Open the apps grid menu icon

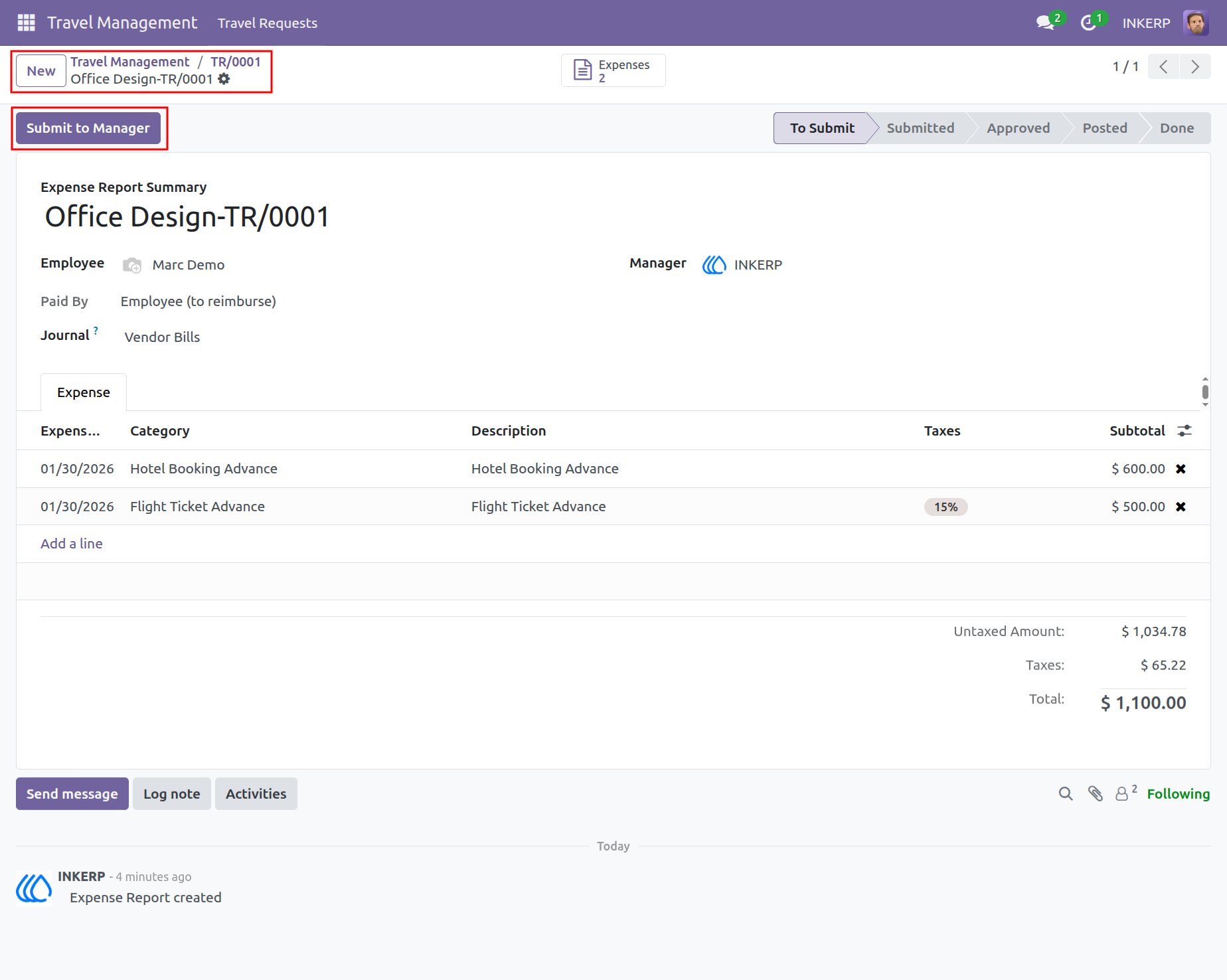coord(26,23)
